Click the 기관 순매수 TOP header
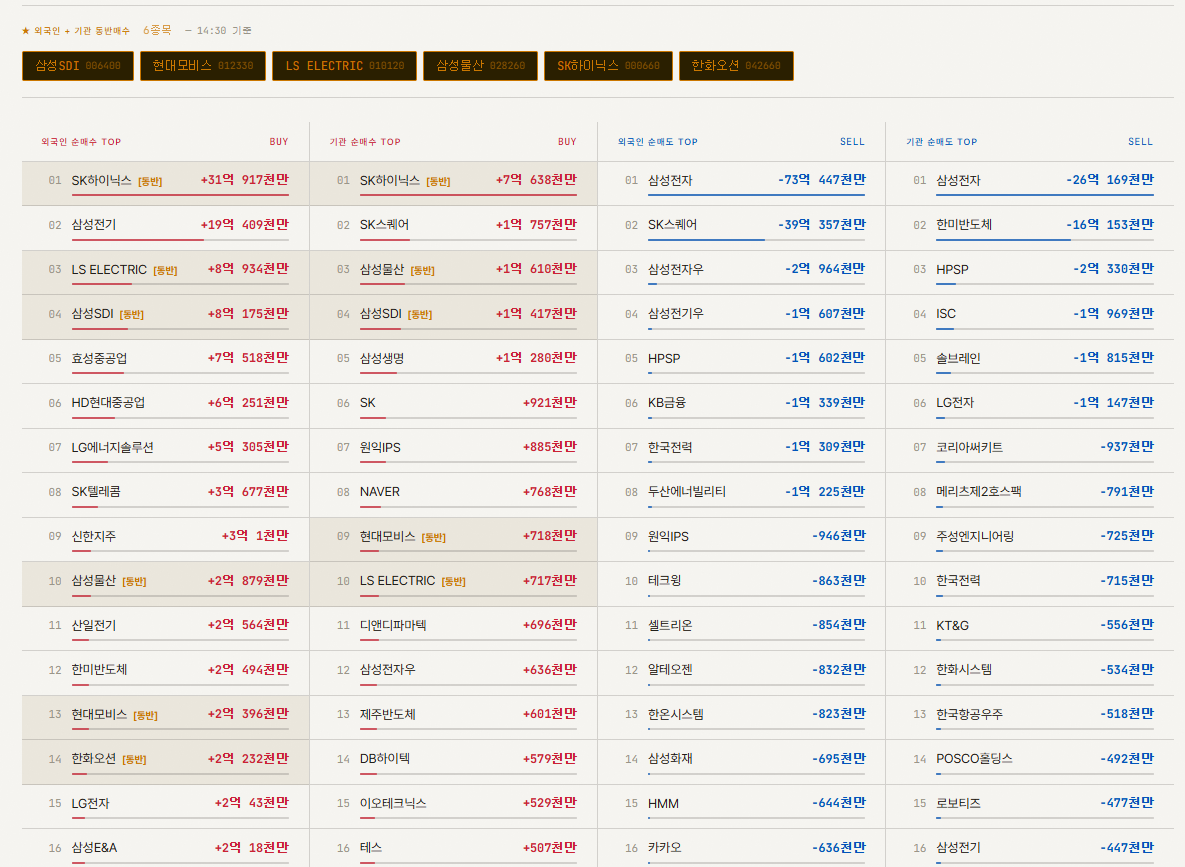The image size is (1185, 867). 365,142
